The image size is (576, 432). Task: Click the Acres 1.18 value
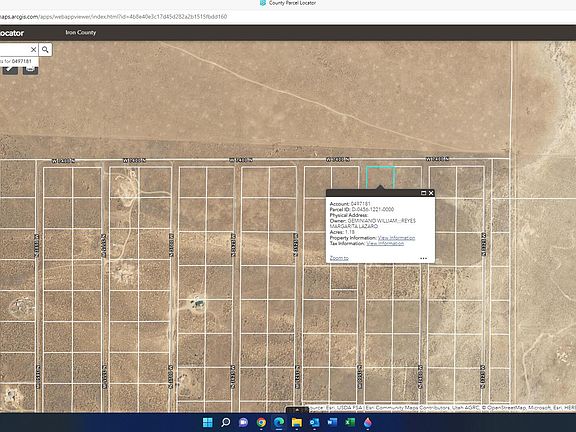[x=350, y=232]
